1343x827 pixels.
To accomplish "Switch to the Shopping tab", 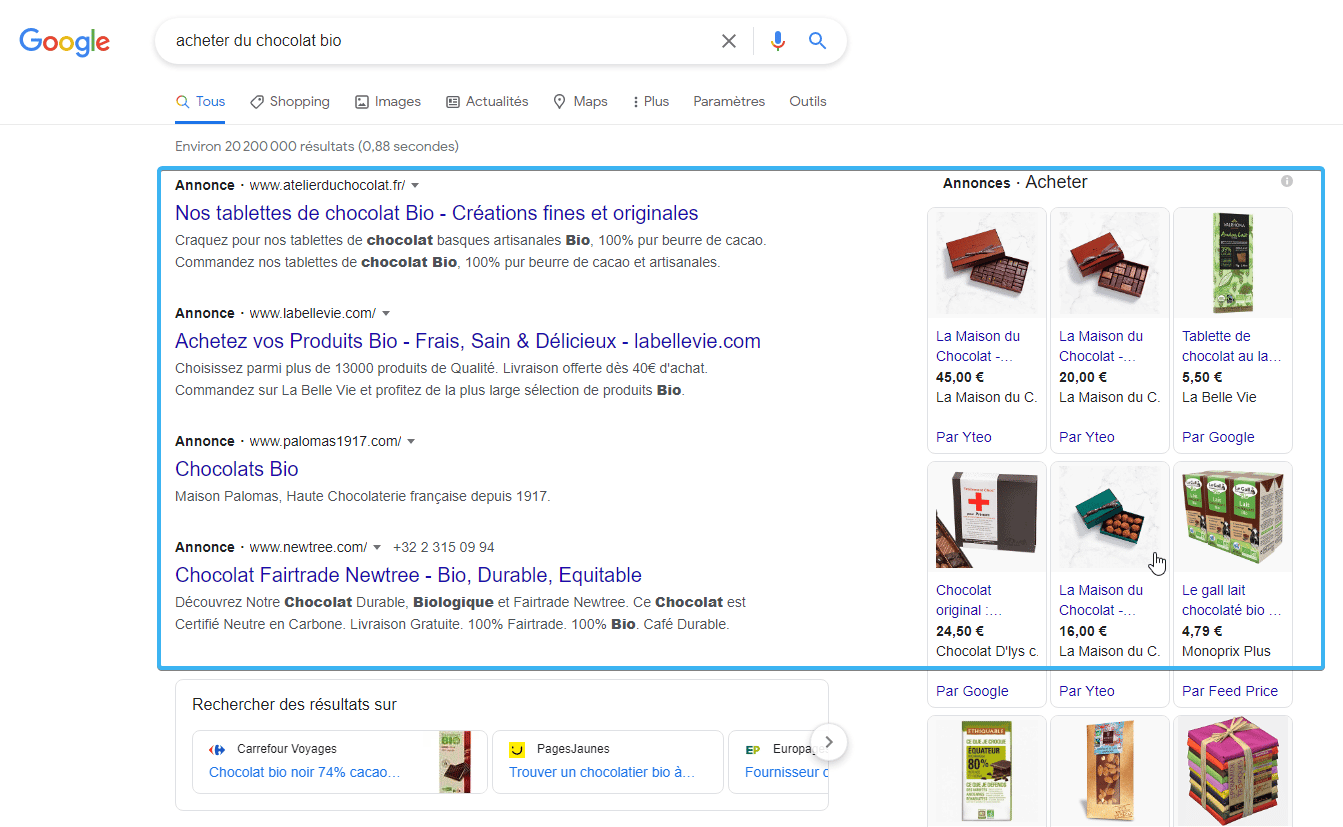I will coord(290,101).
